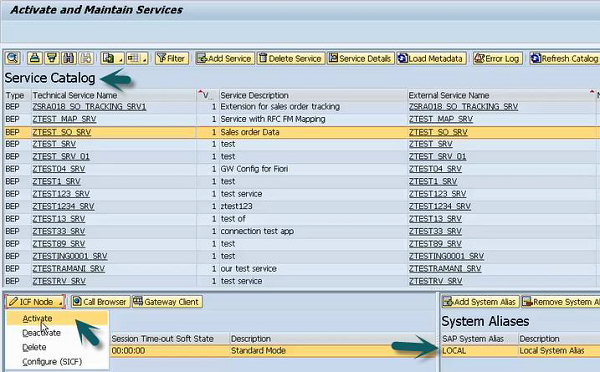Open the Choose Layout dropdown icon
This screenshot has width=600, height=372.
pos(137,58)
